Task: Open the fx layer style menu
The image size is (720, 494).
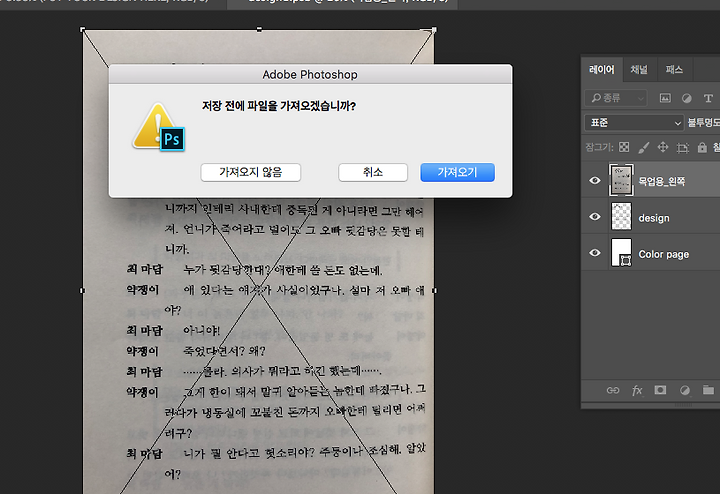Action: click(x=637, y=390)
